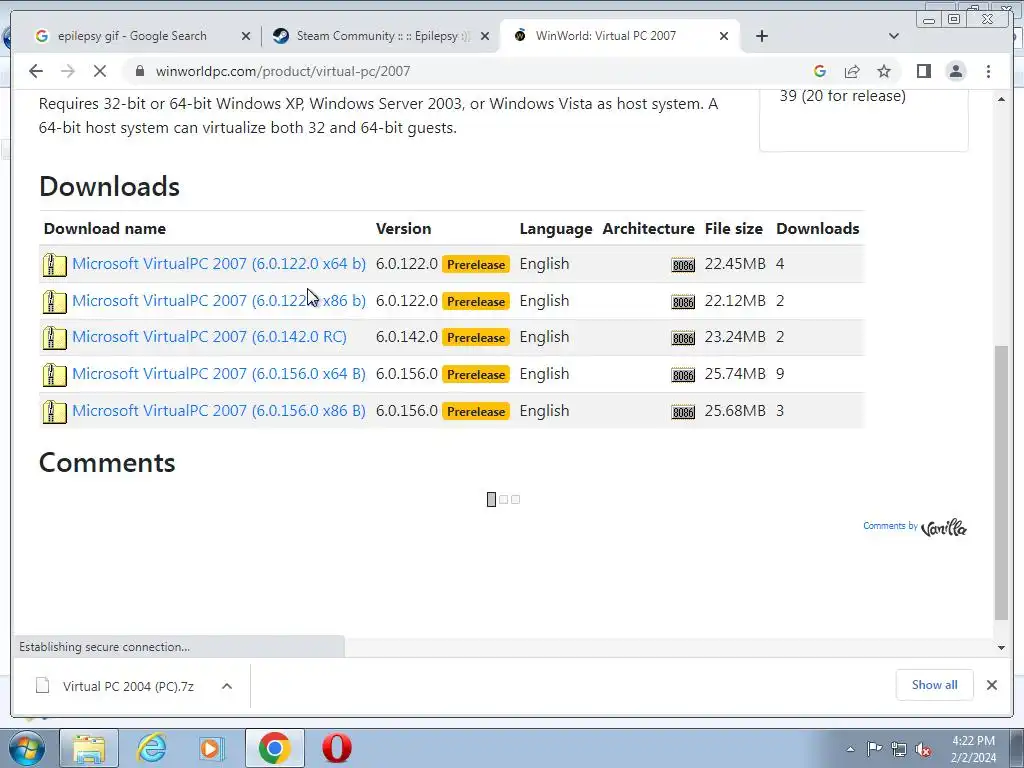1024x768 pixels.
Task: Download Microsoft VirtualPC 2007 (6.0.142.0 RC)
Action: (x=209, y=337)
